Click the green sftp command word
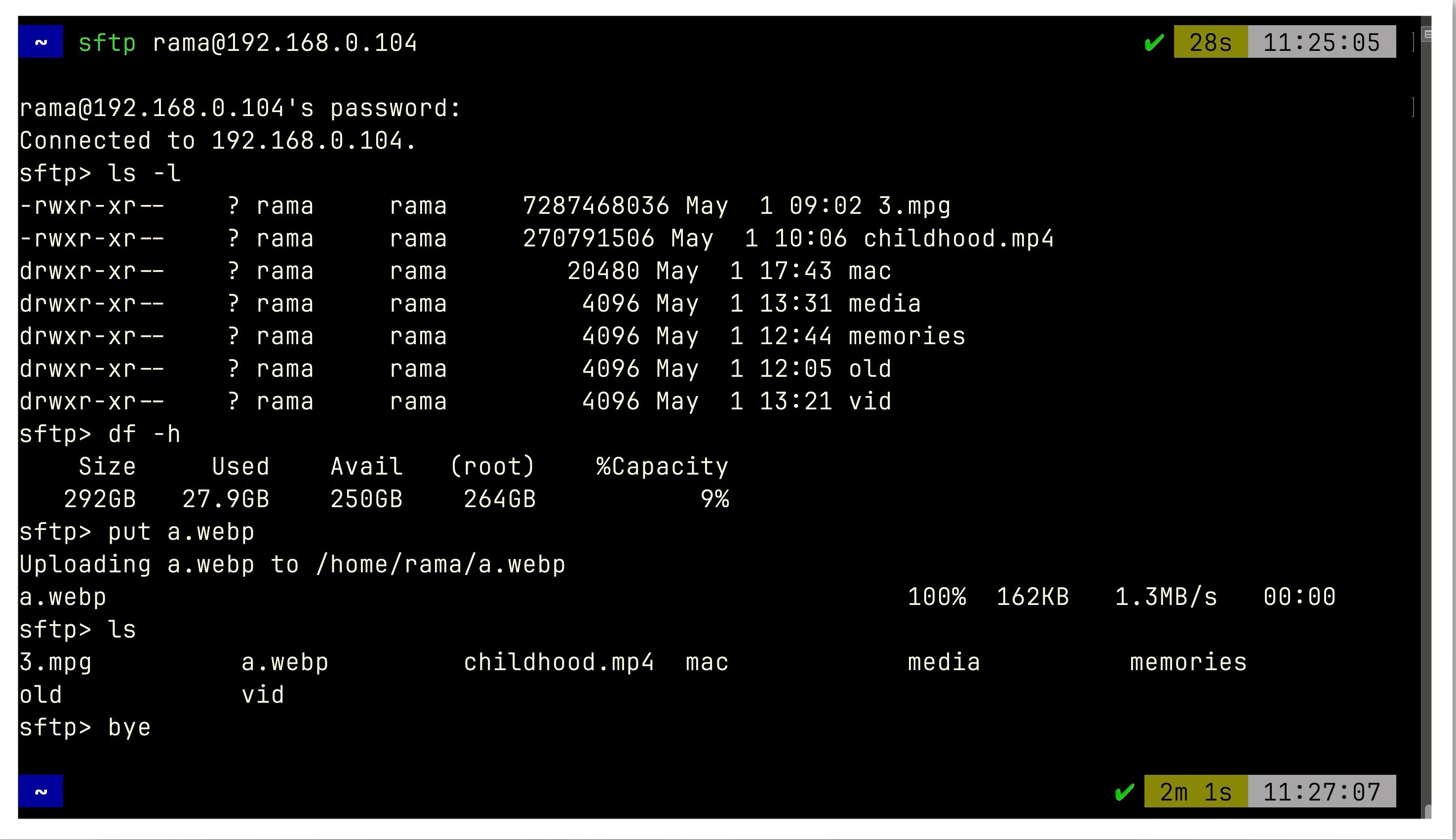 (107, 42)
